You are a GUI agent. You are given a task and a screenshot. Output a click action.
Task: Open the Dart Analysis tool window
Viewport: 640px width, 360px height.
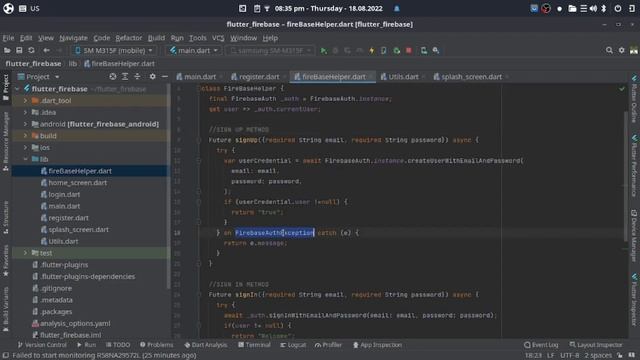point(205,345)
